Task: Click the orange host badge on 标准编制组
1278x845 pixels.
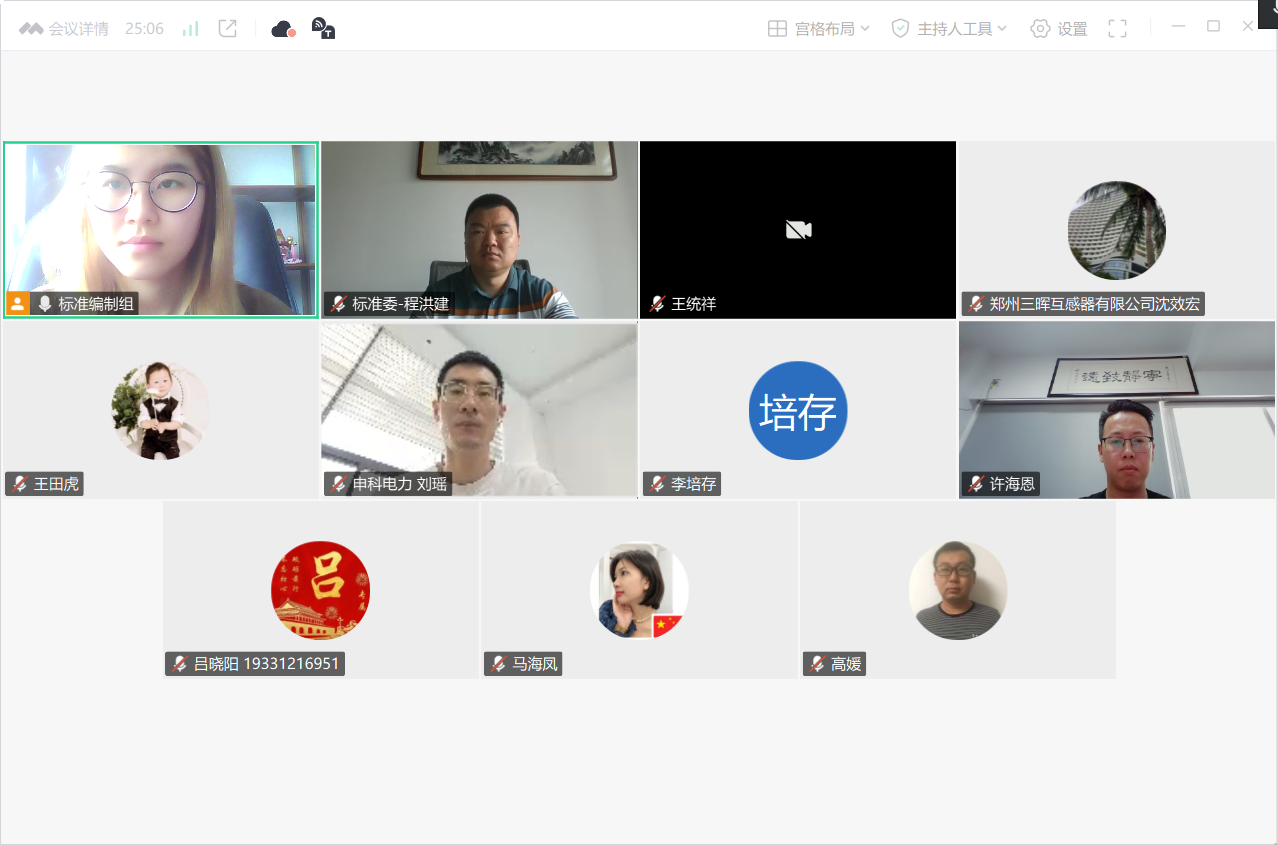Action: coord(17,303)
